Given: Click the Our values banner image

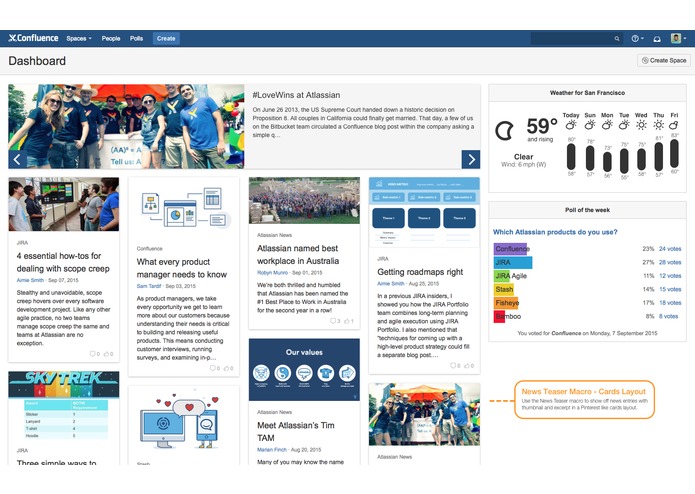Looking at the screenshot, I should coord(304,370).
